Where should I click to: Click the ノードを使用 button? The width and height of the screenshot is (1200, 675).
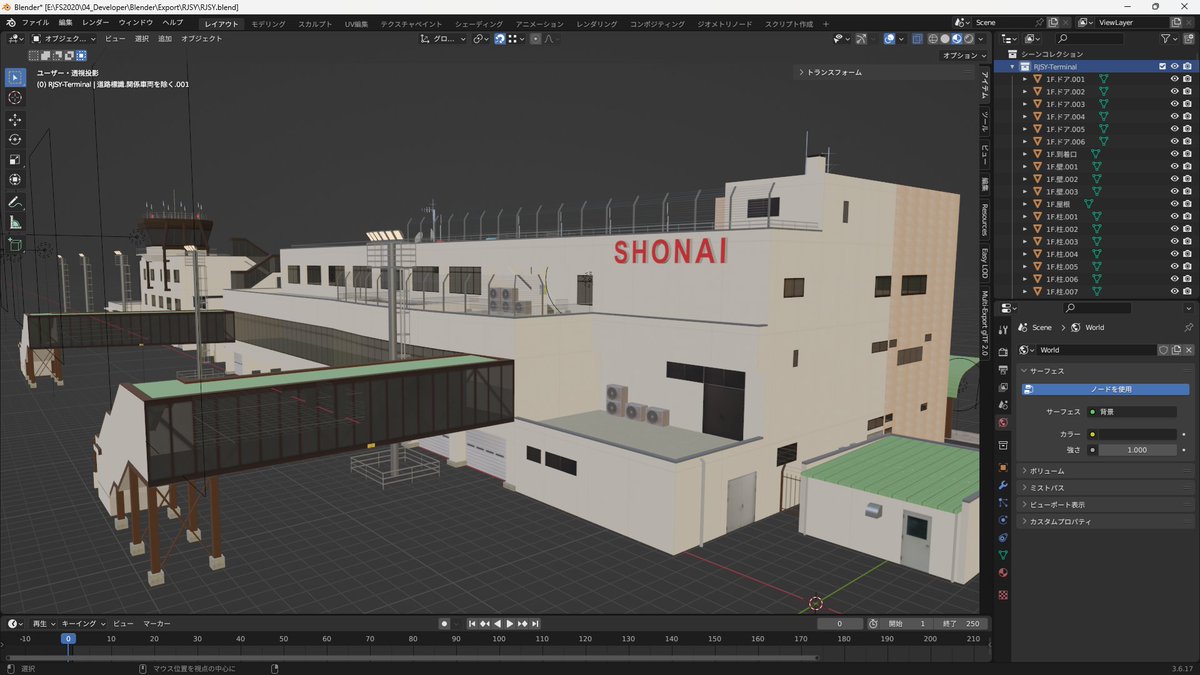tap(1105, 389)
